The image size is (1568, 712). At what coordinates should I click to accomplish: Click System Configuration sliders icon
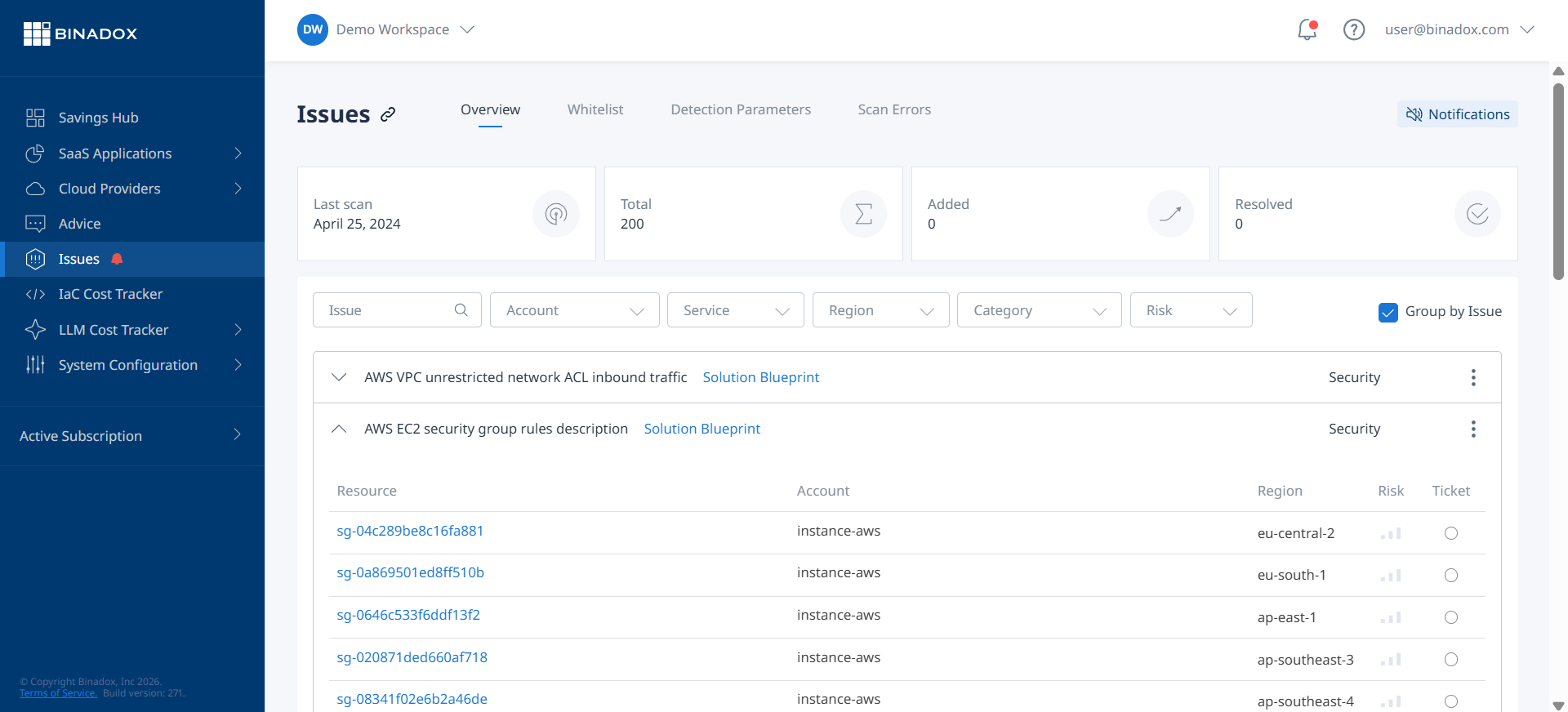click(x=35, y=365)
